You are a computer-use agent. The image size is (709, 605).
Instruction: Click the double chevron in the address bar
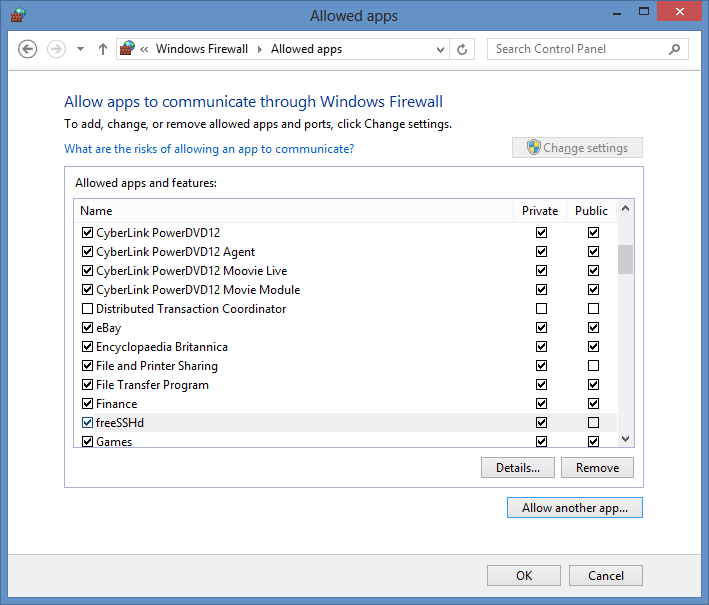click(x=144, y=49)
